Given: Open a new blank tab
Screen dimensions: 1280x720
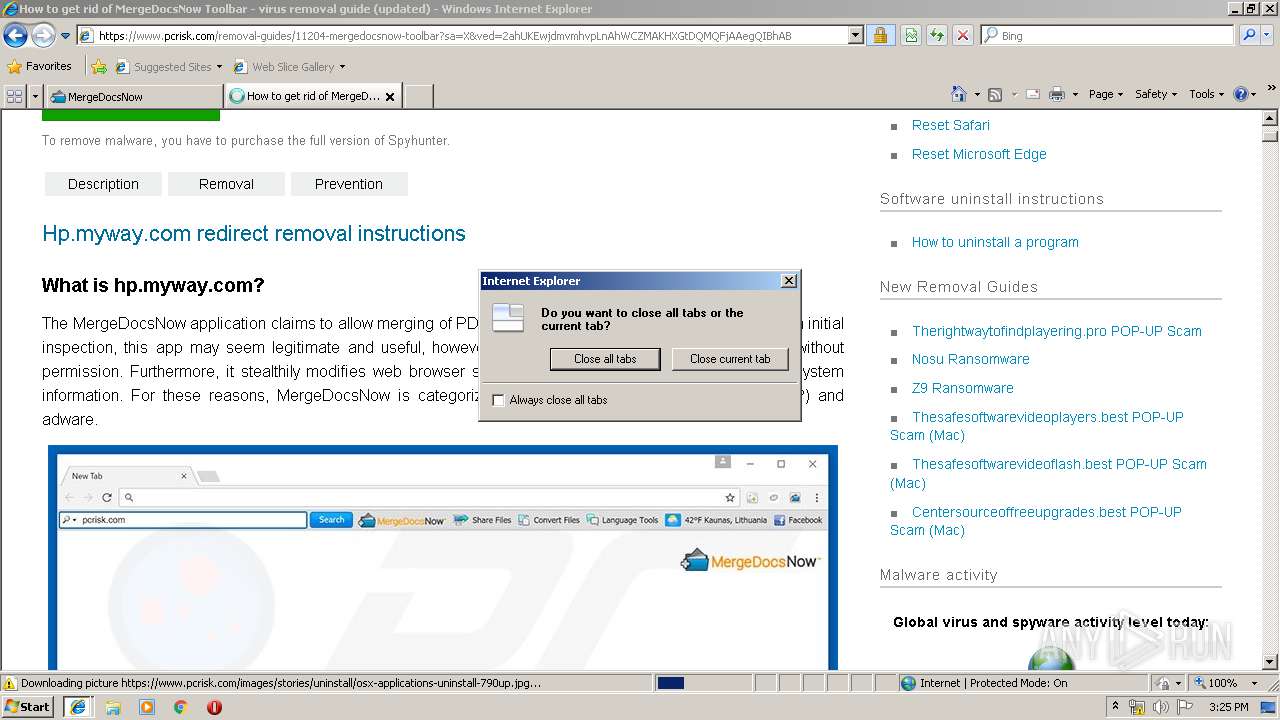Looking at the screenshot, I should pyautogui.click(x=418, y=96).
